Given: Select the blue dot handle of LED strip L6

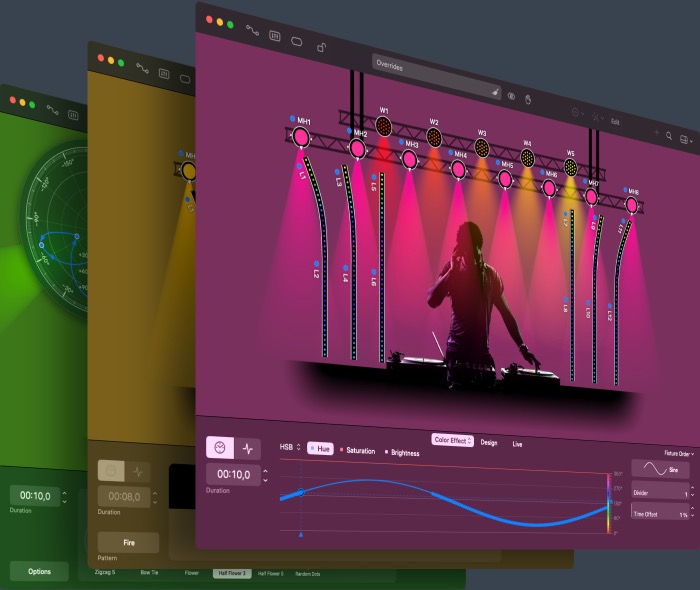Looking at the screenshot, I should pos(374,272).
